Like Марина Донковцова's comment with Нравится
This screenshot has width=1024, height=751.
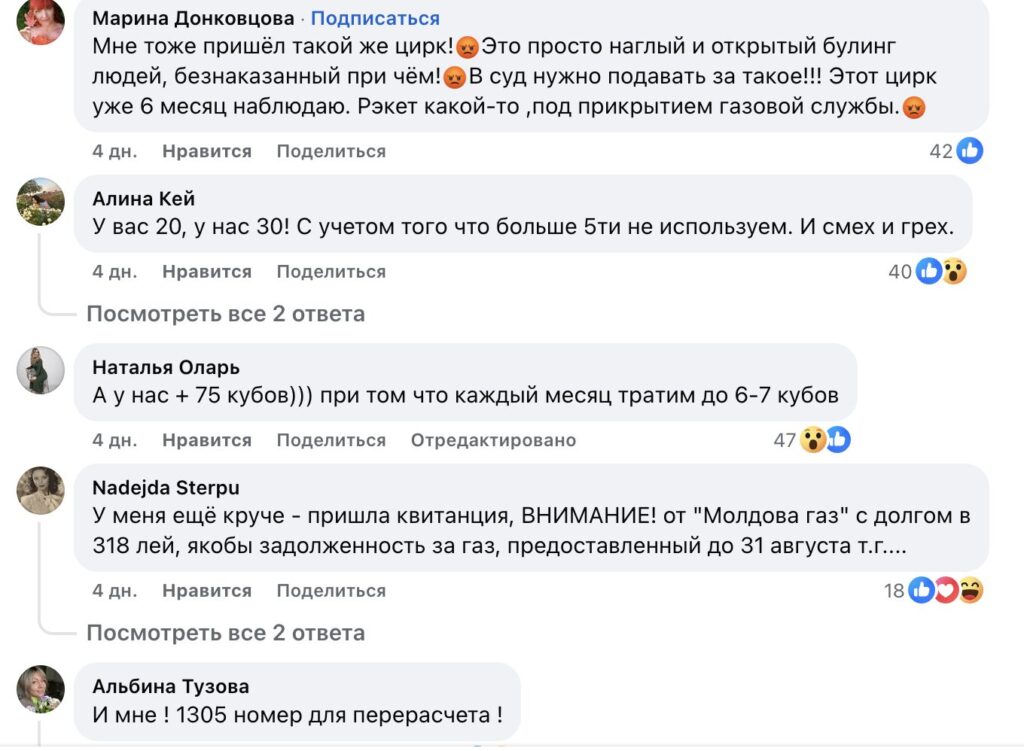(x=207, y=151)
